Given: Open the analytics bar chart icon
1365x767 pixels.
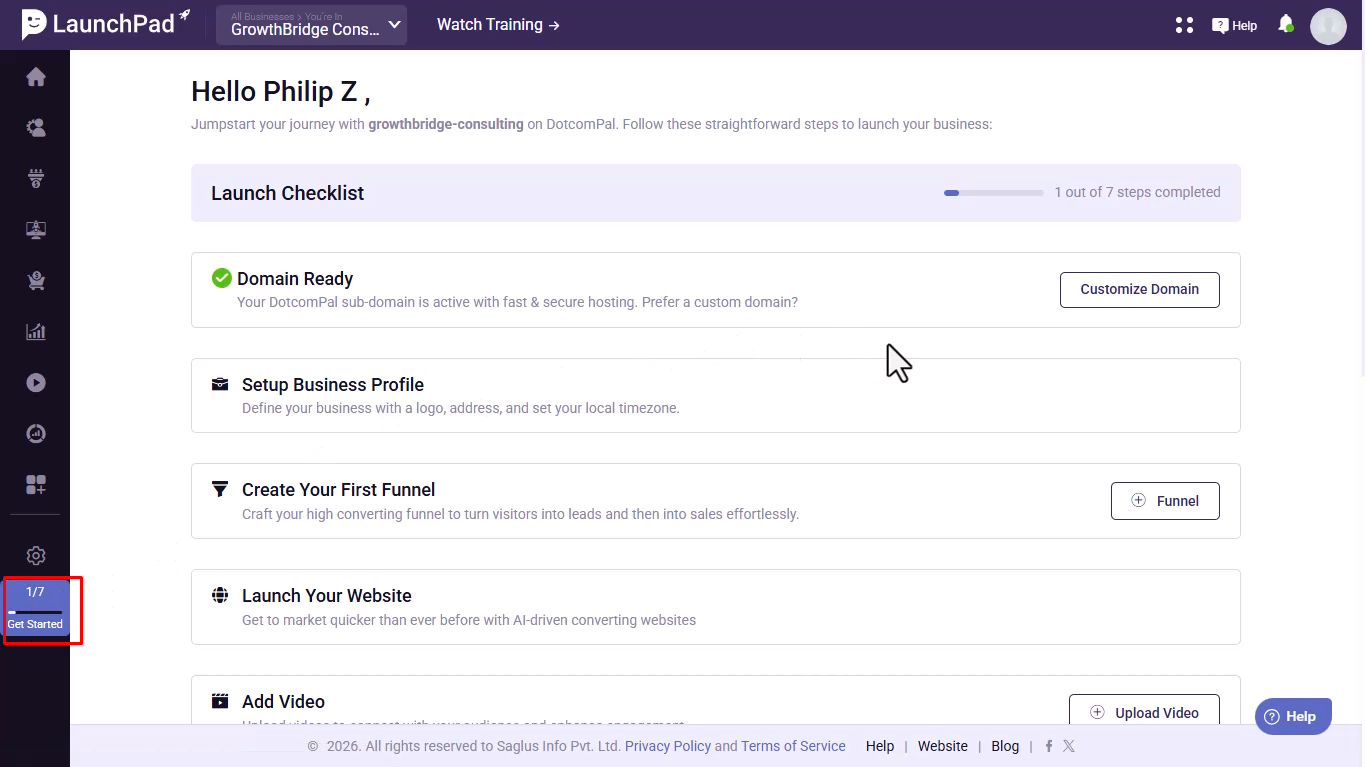Looking at the screenshot, I should tap(36, 332).
